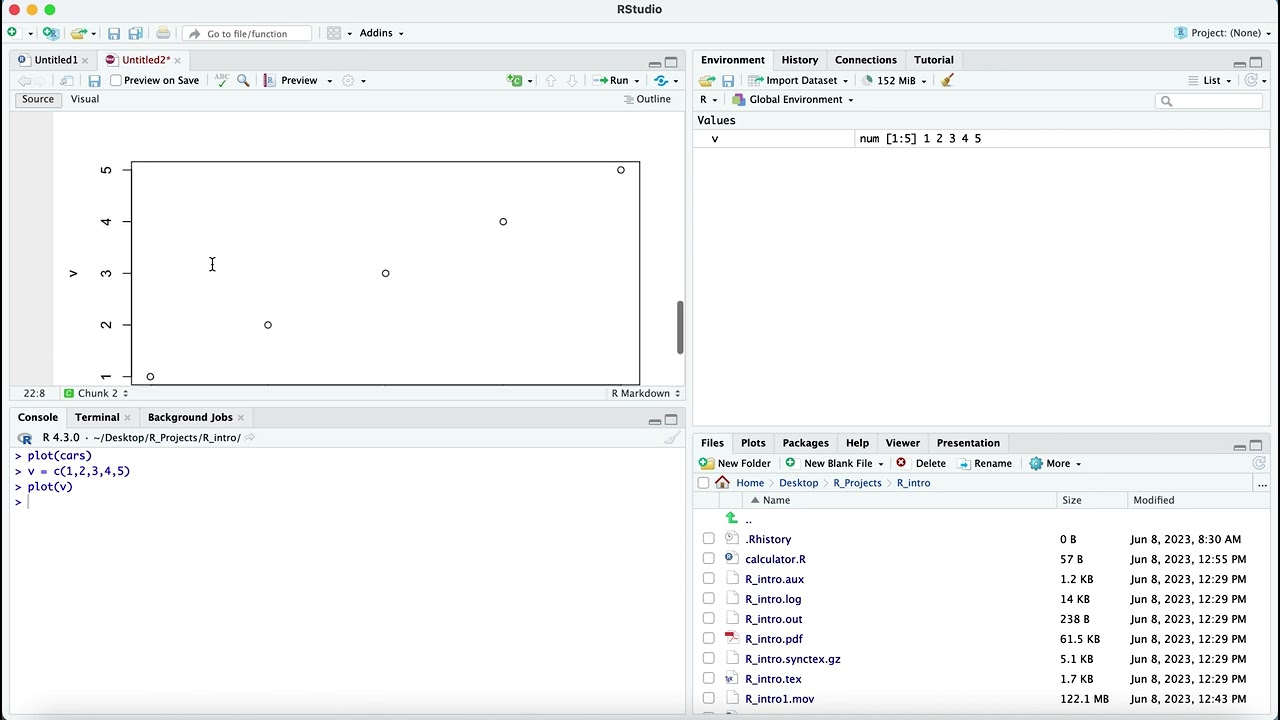The width and height of the screenshot is (1280, 720).
Task: Switch the List view dropdown
Action: pyautogui.click(x=1209, y=80)
